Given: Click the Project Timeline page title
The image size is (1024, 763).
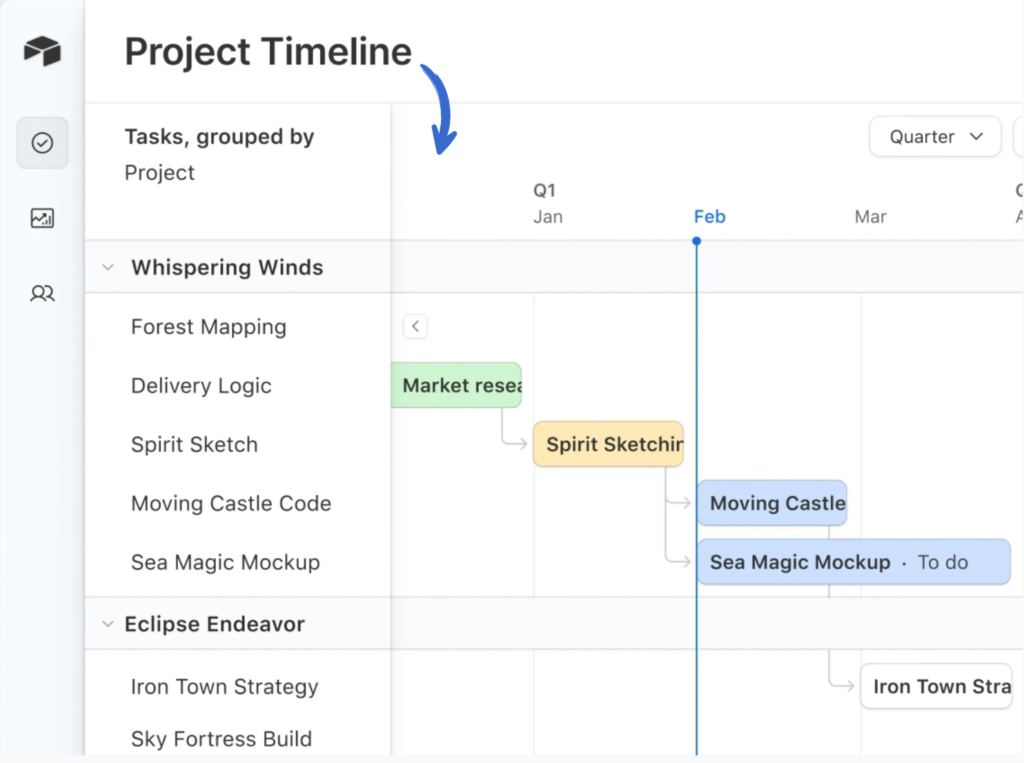Looking at the screenshot, I should tap(268, 52).
